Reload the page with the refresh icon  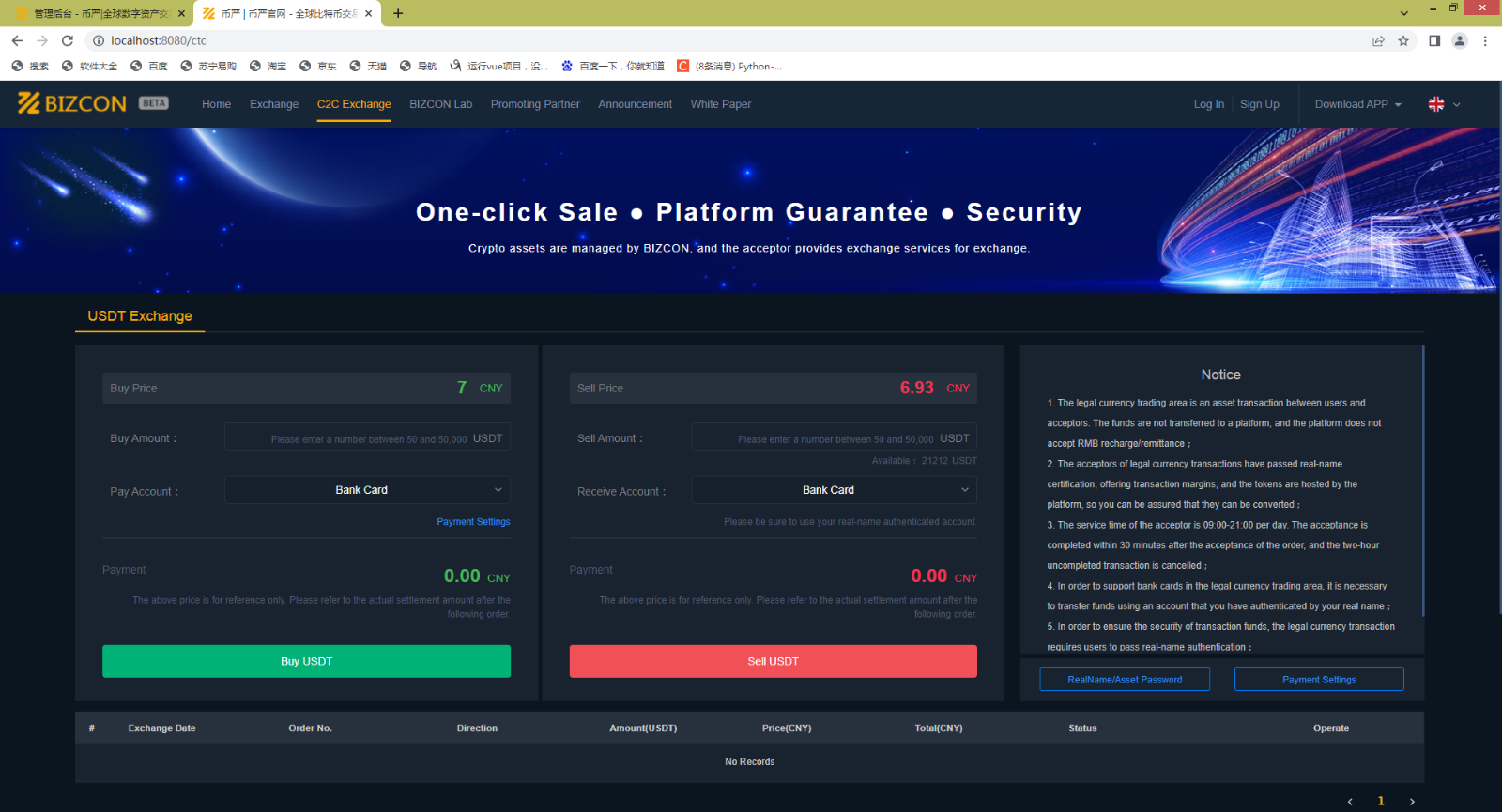(68, 40)
